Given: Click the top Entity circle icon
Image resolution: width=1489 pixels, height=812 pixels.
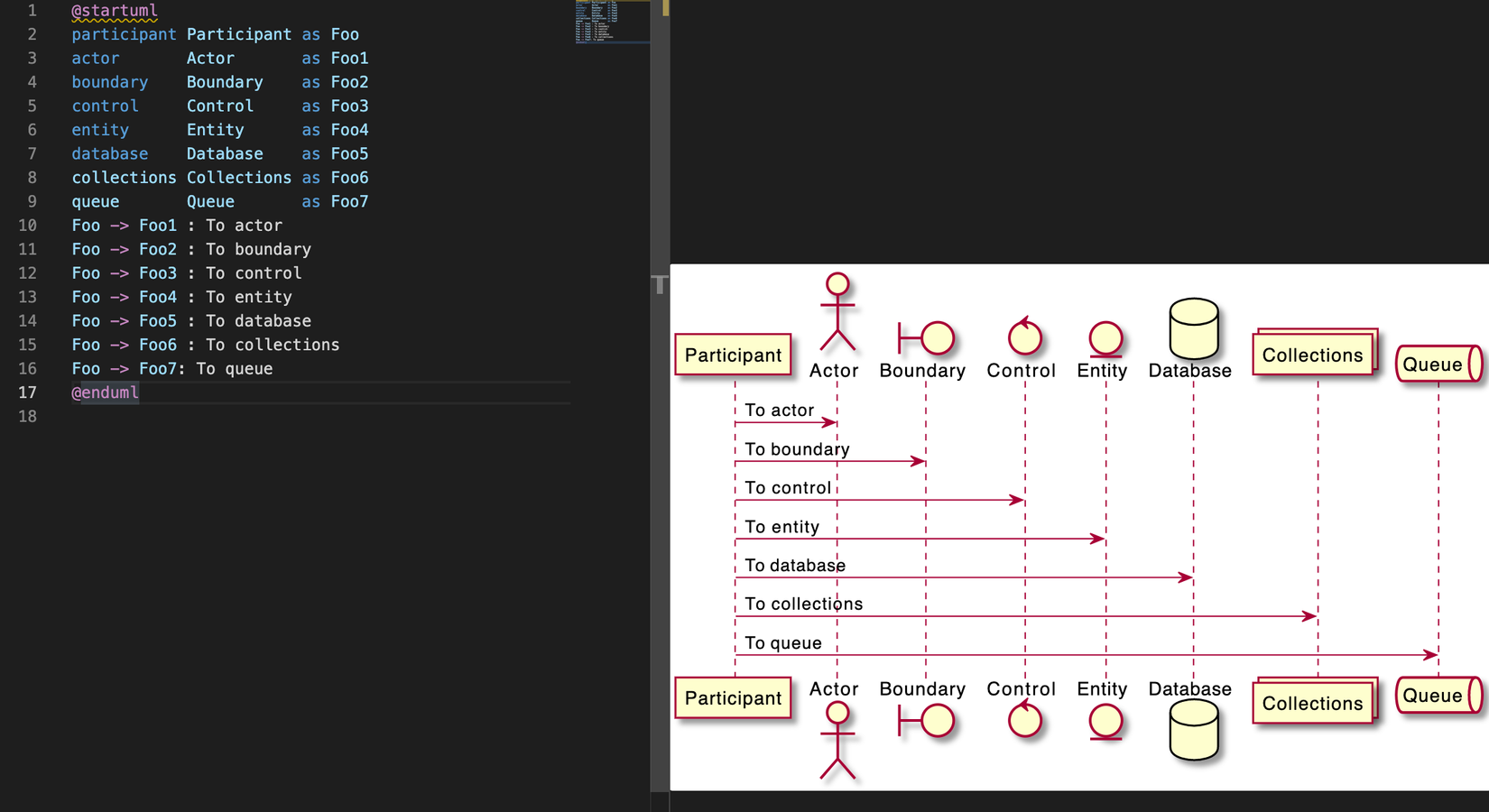Looking at the screenshot, I should click(1105, 339).
